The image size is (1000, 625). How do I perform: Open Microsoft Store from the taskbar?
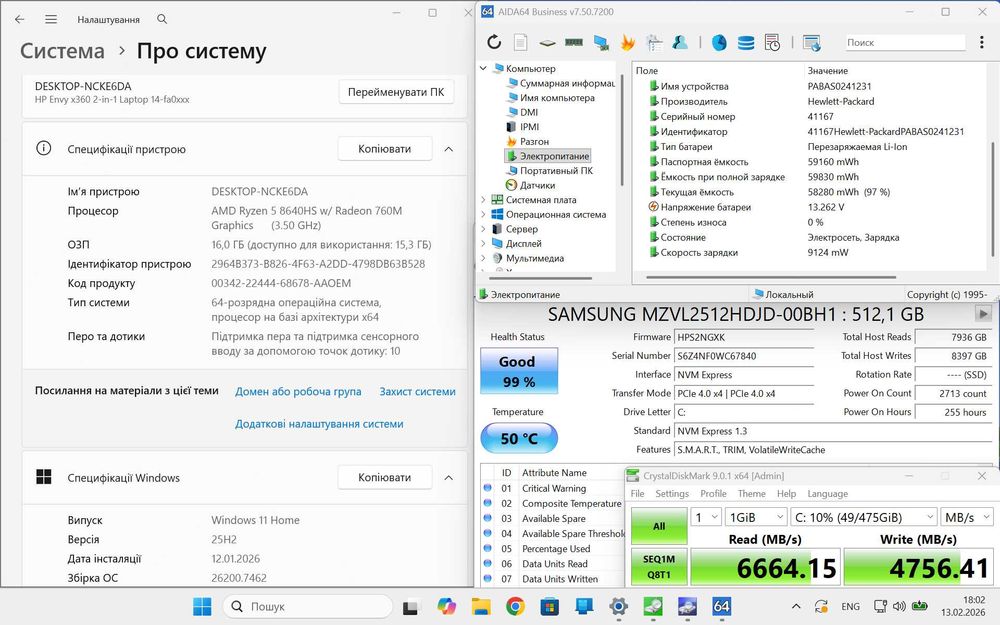(x=549, y=606)
